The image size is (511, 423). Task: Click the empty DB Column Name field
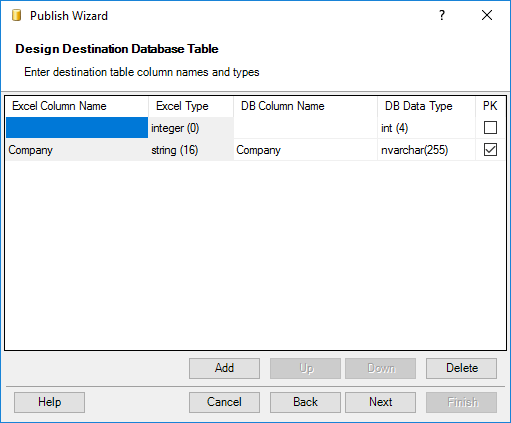tap(305, 128)
